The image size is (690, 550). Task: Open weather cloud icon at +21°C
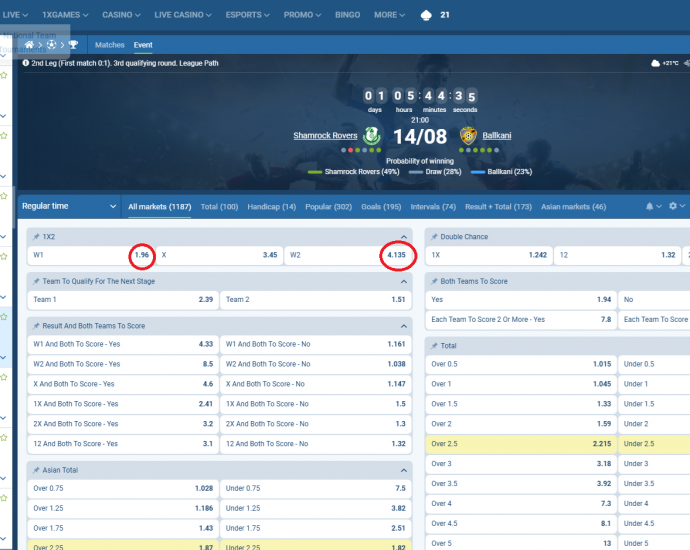655,63
